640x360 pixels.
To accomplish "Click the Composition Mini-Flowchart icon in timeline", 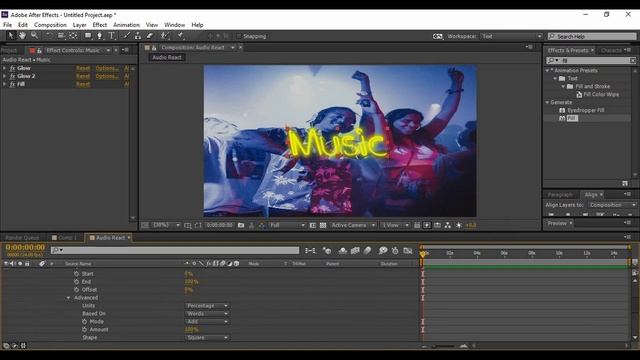I will pos(310,251).
